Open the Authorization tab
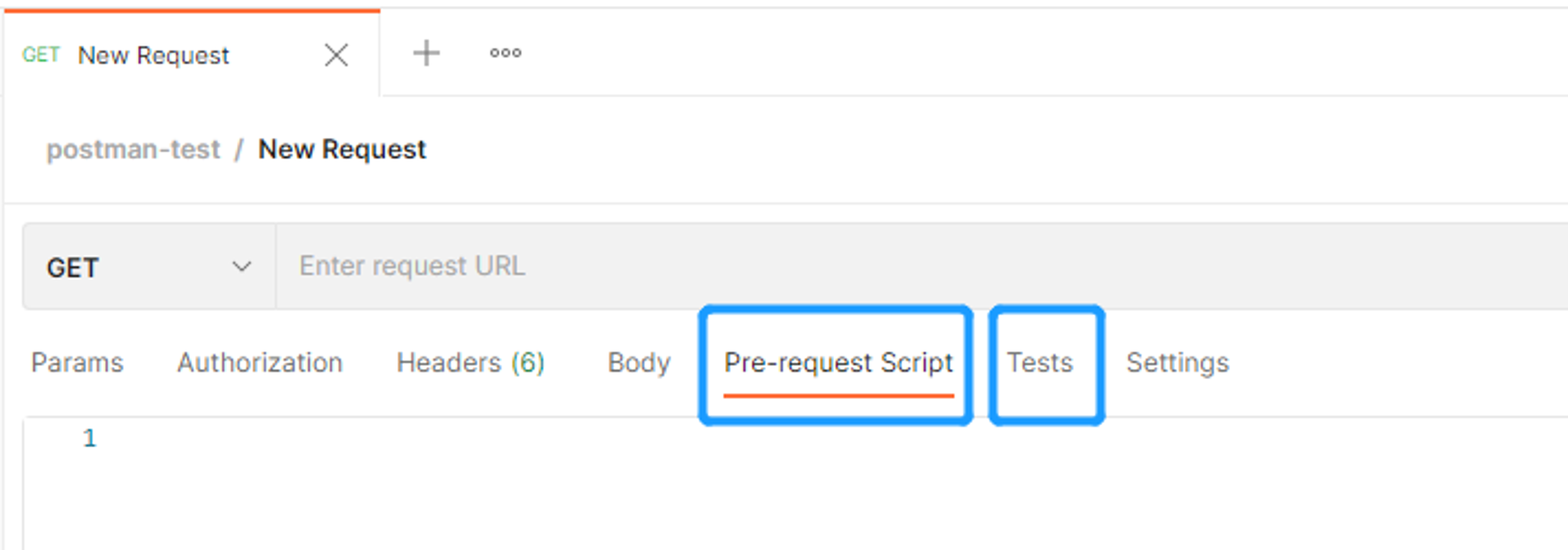Screen dimensions: 1568x550 pos(260,362)
